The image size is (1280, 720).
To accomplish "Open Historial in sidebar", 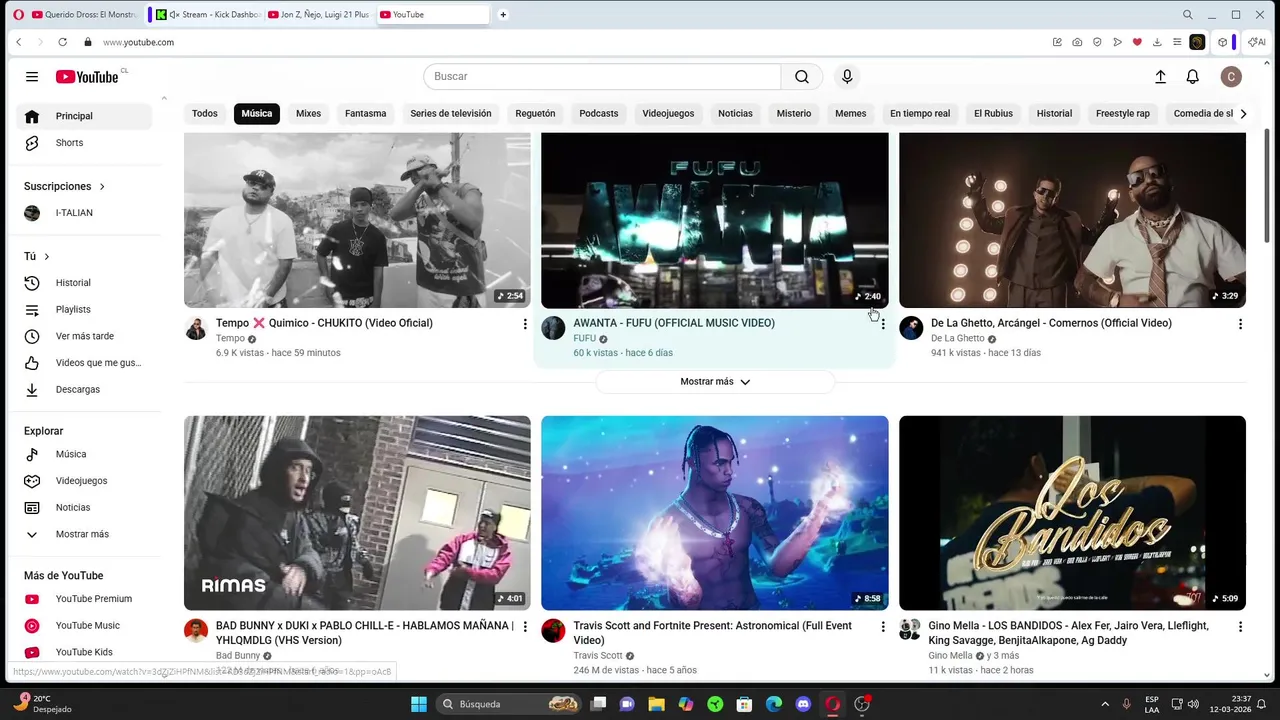I will tap(84, 283).
